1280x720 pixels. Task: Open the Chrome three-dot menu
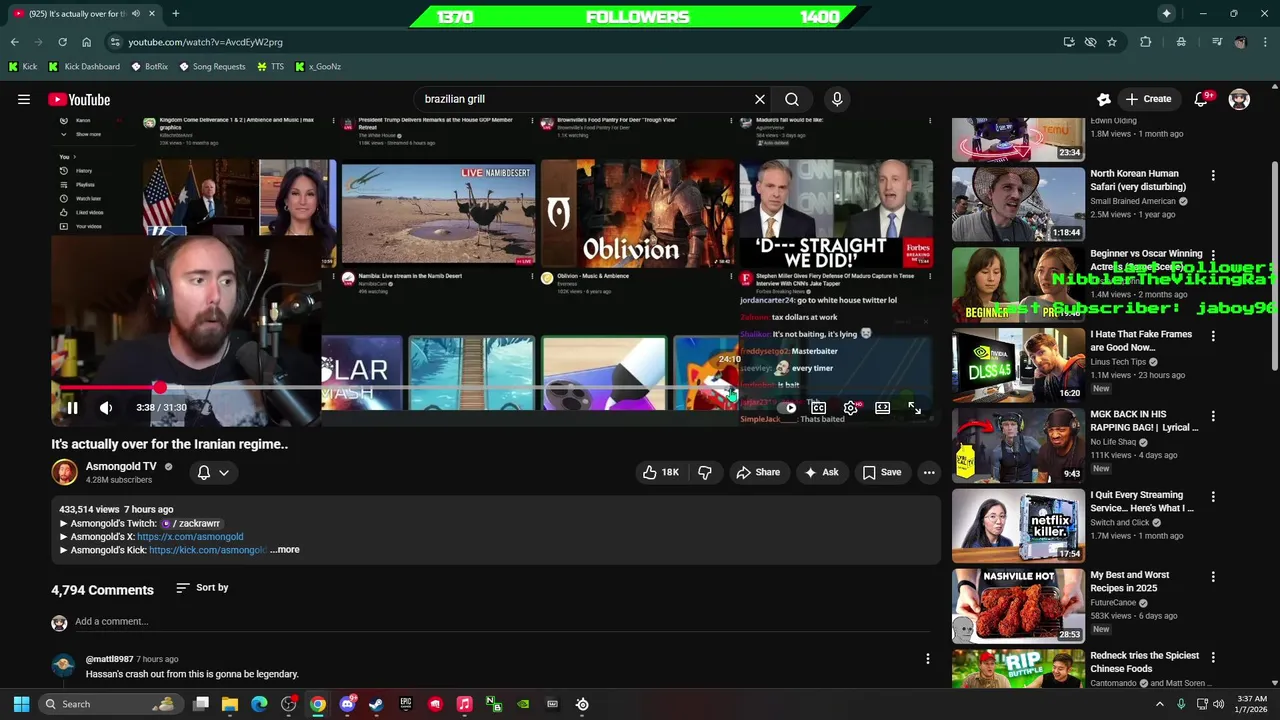[x=1265, y=42]
